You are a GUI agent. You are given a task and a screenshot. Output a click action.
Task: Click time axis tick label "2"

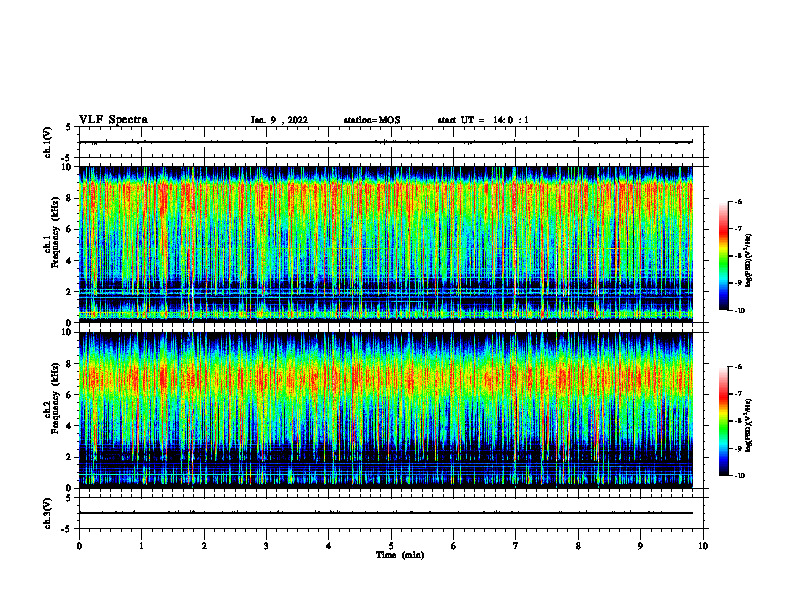204,546
